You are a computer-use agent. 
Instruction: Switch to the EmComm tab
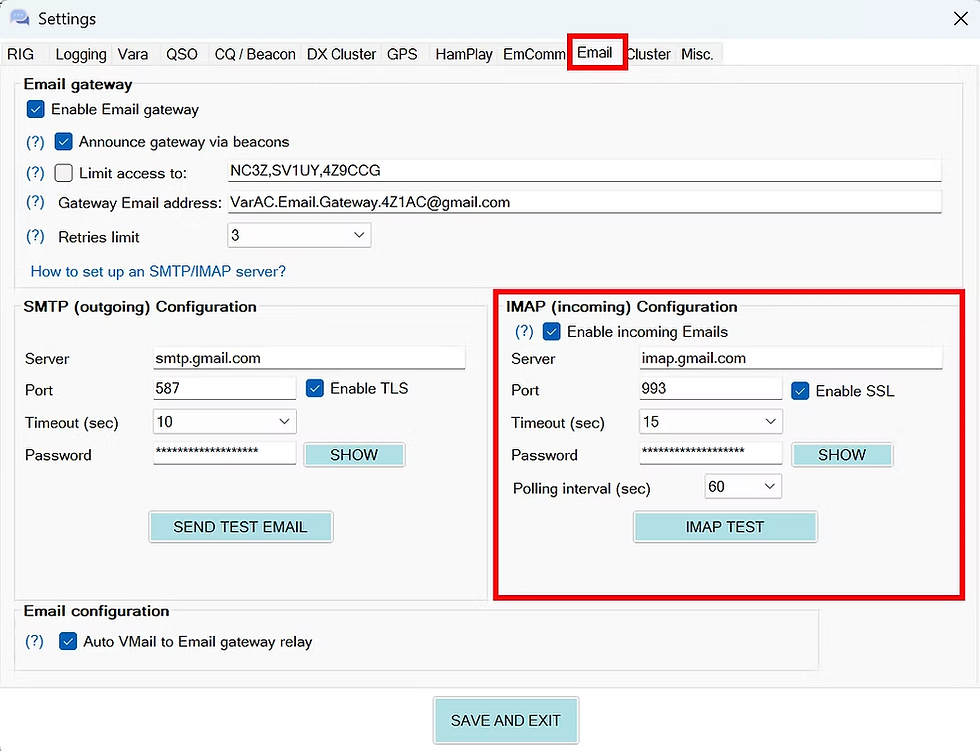point(534,54)
